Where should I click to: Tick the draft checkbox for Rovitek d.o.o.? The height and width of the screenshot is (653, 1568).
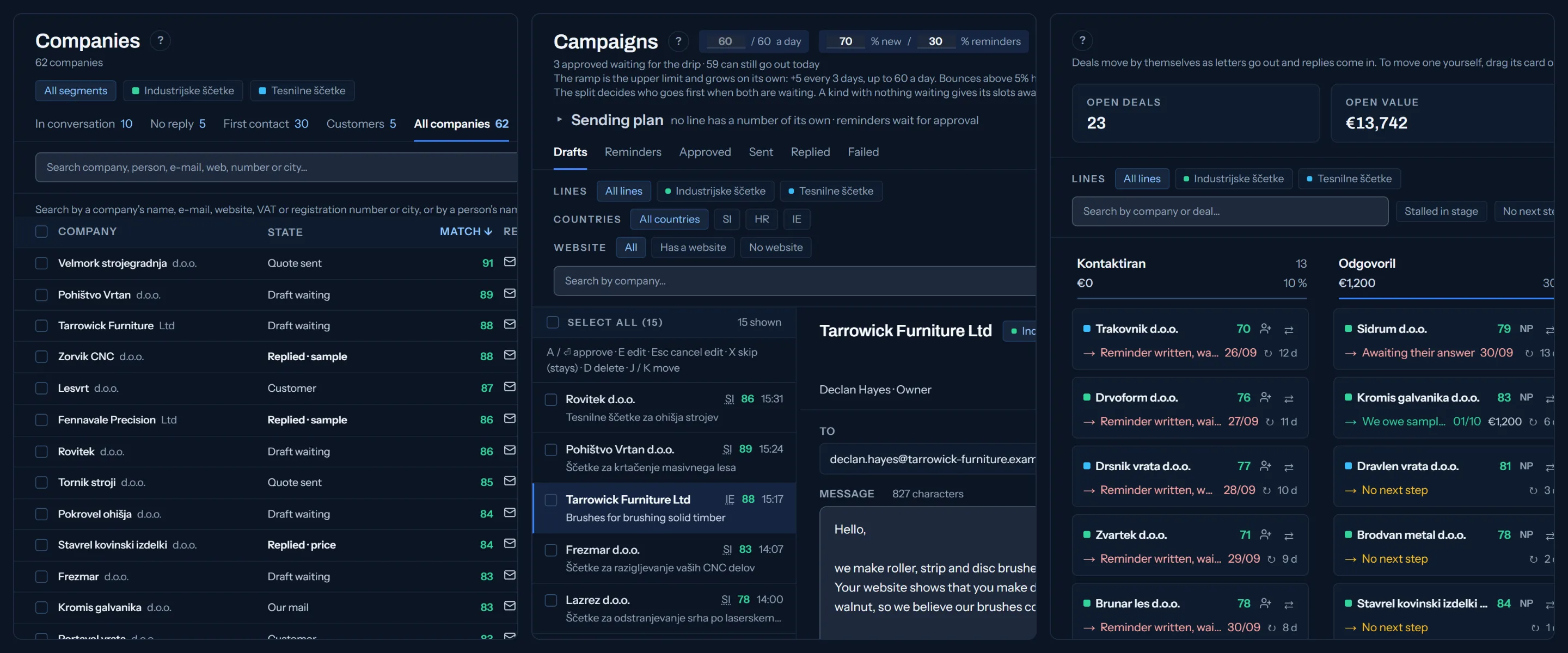551,399
